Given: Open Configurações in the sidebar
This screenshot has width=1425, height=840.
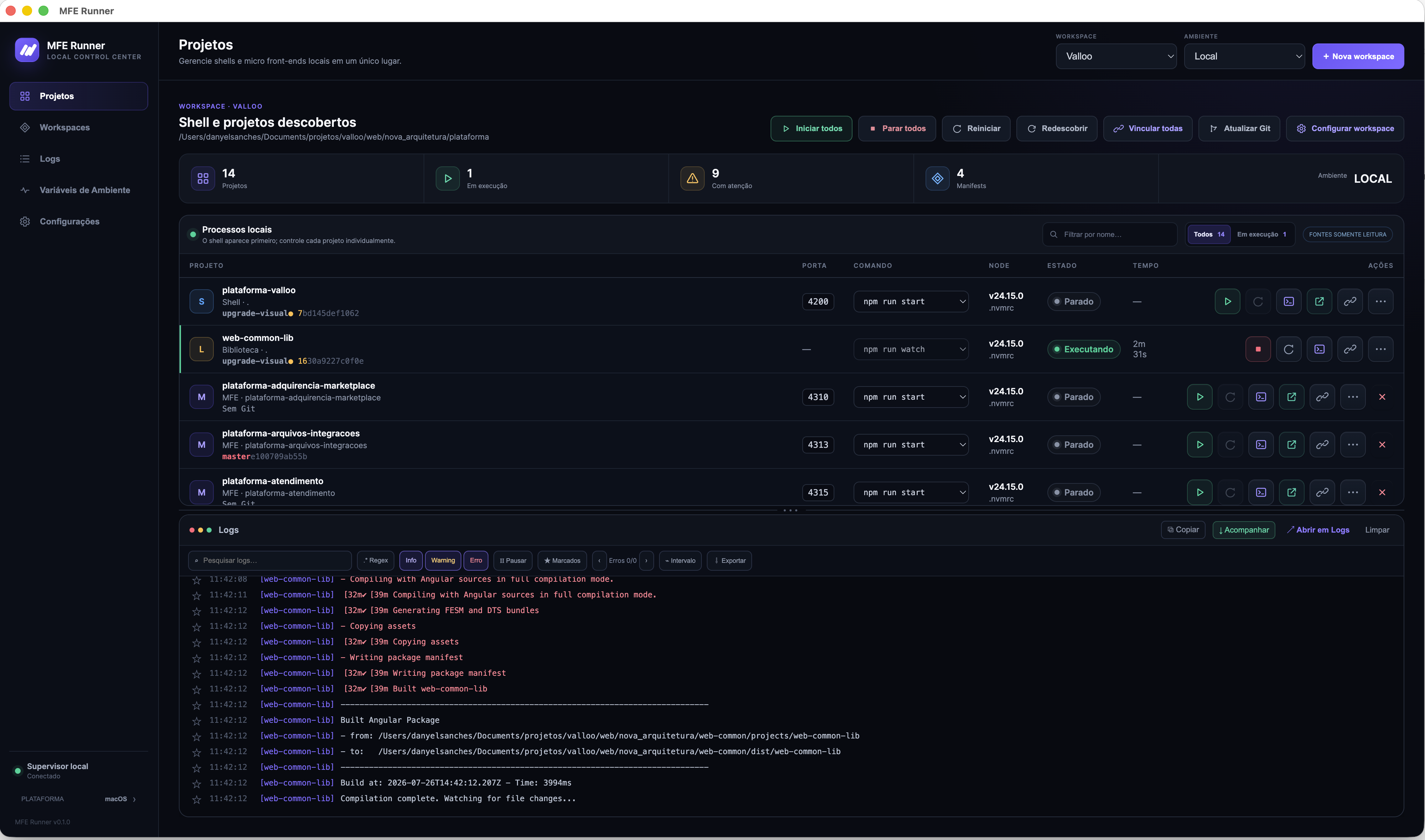Looking at the screenshot, I should click(x=79, y=221).
